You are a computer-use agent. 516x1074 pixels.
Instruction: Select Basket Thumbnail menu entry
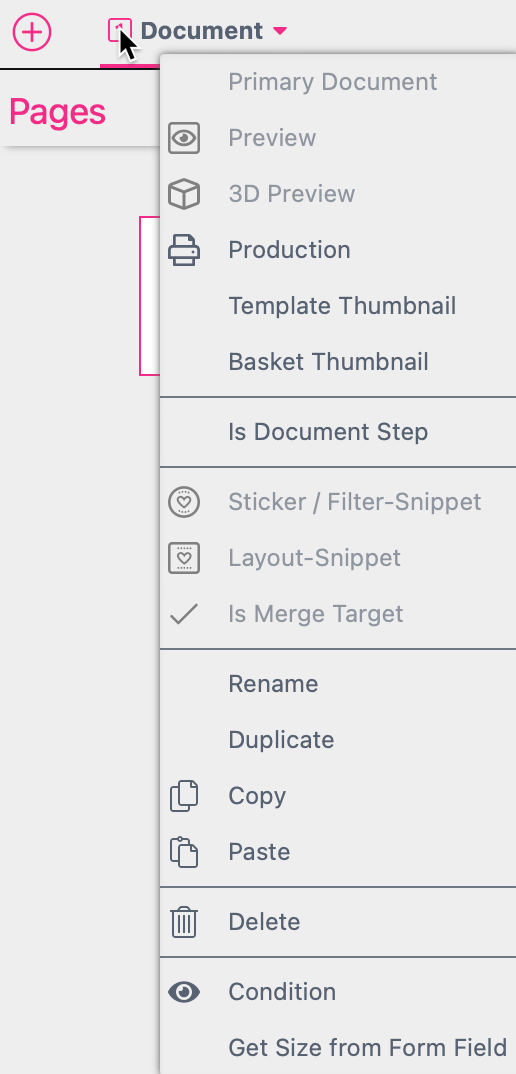coord(329,362)
